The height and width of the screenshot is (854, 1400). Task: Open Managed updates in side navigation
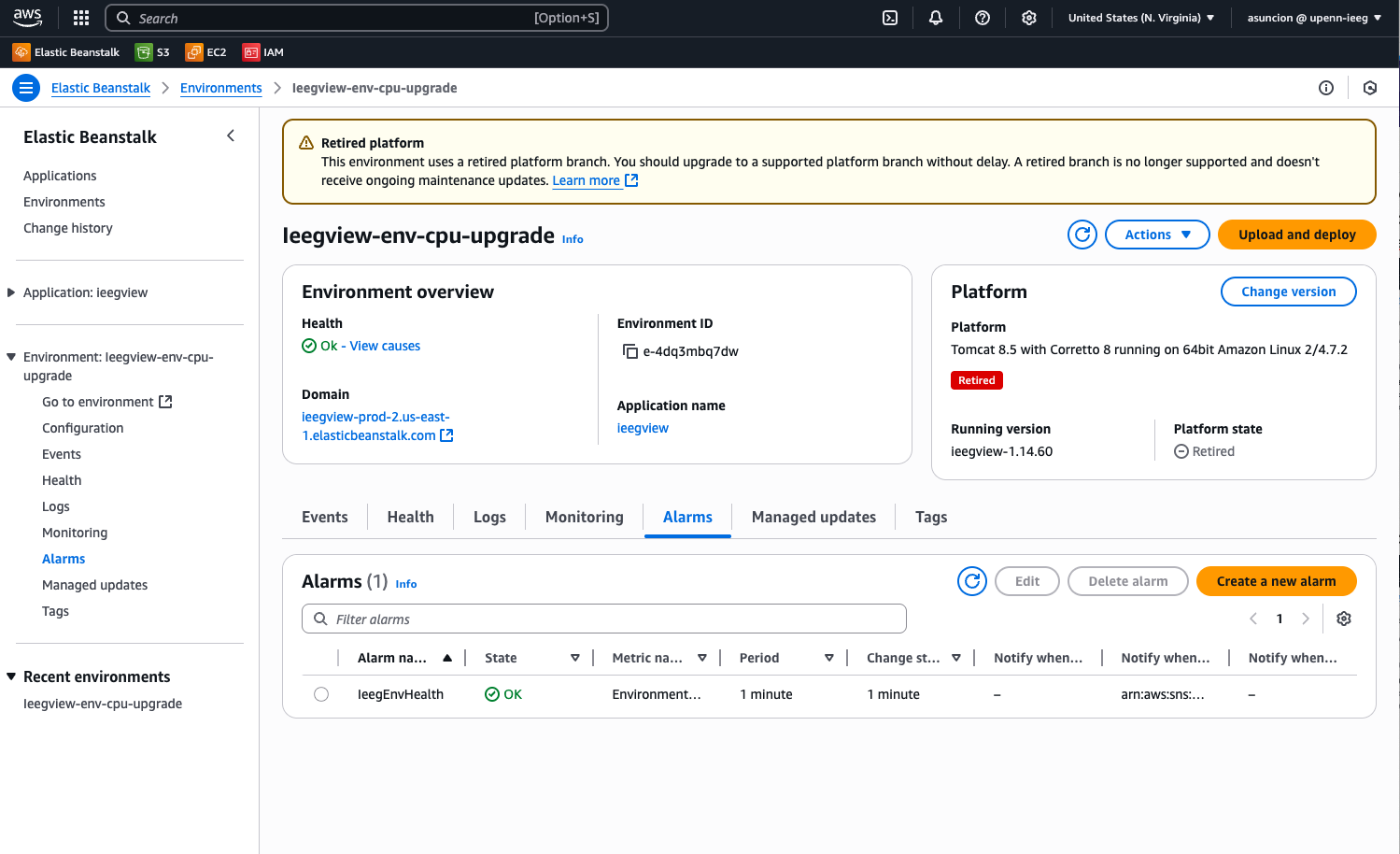tap(94, 585)
